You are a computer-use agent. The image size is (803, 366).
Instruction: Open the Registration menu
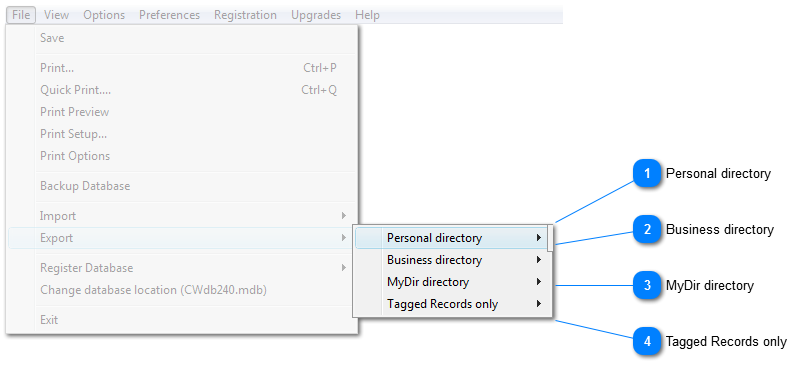tap(245, 15)
